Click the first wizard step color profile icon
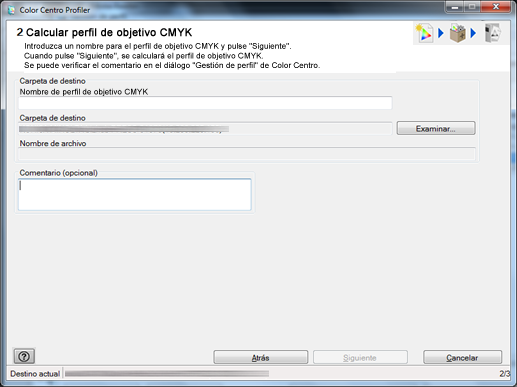517x387 pixels. coord(425,33)
